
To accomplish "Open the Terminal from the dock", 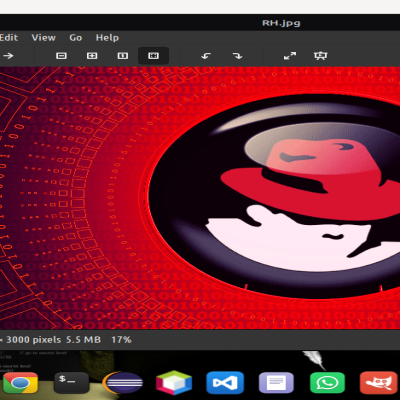I will tap(72, 383).
